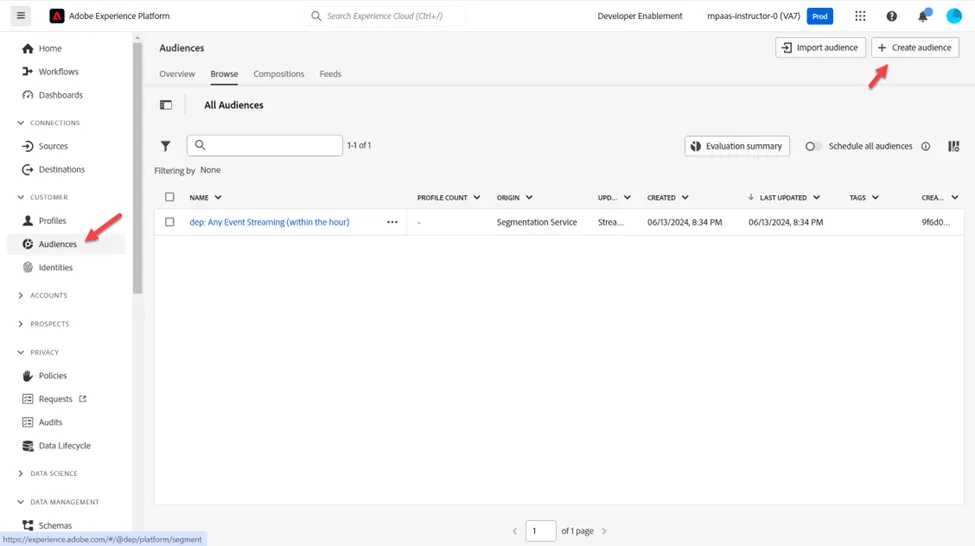Go to the previous page arrow

(x=515, y=531)
